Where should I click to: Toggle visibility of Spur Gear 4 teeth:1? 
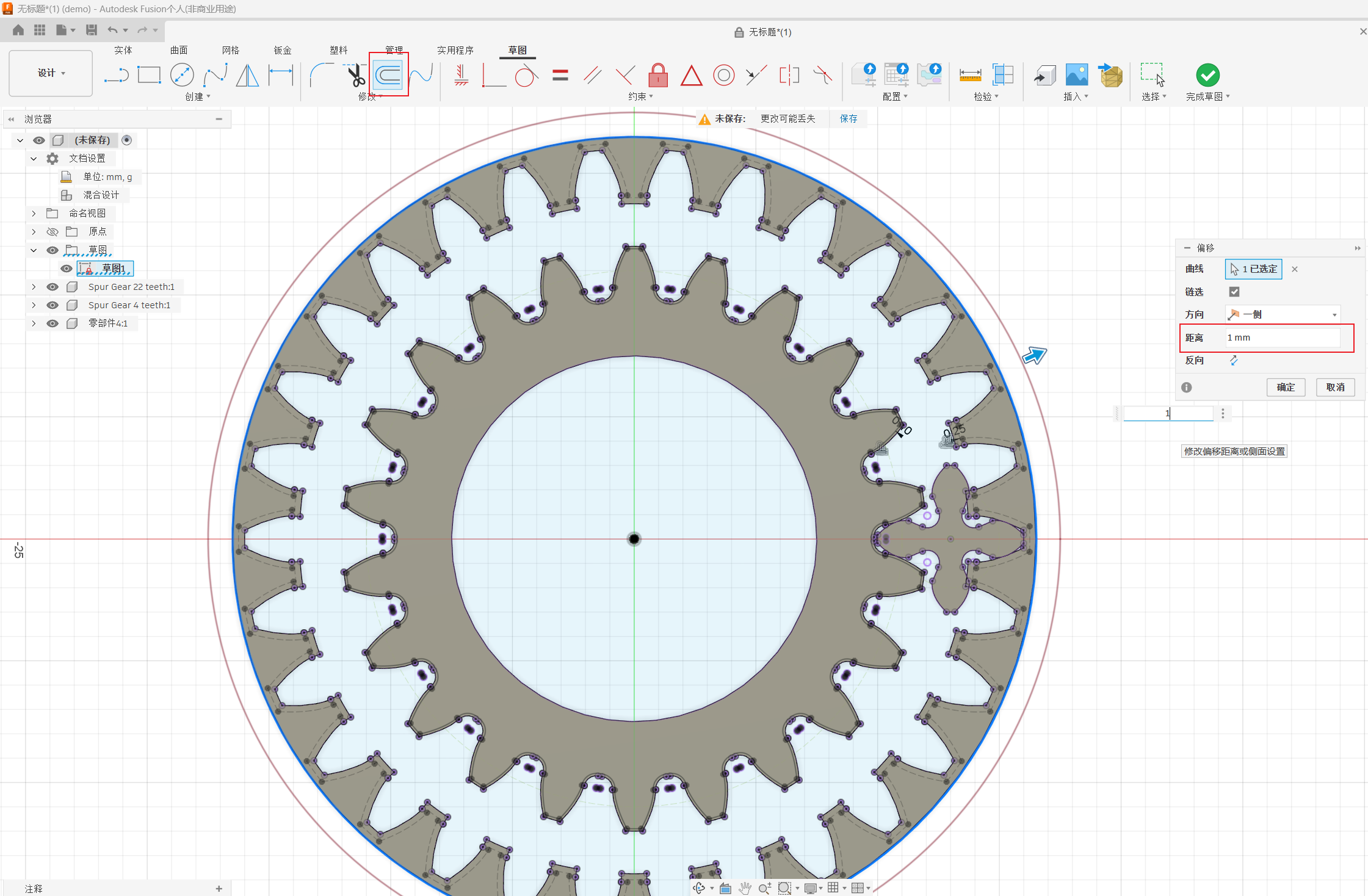[52, 305]
